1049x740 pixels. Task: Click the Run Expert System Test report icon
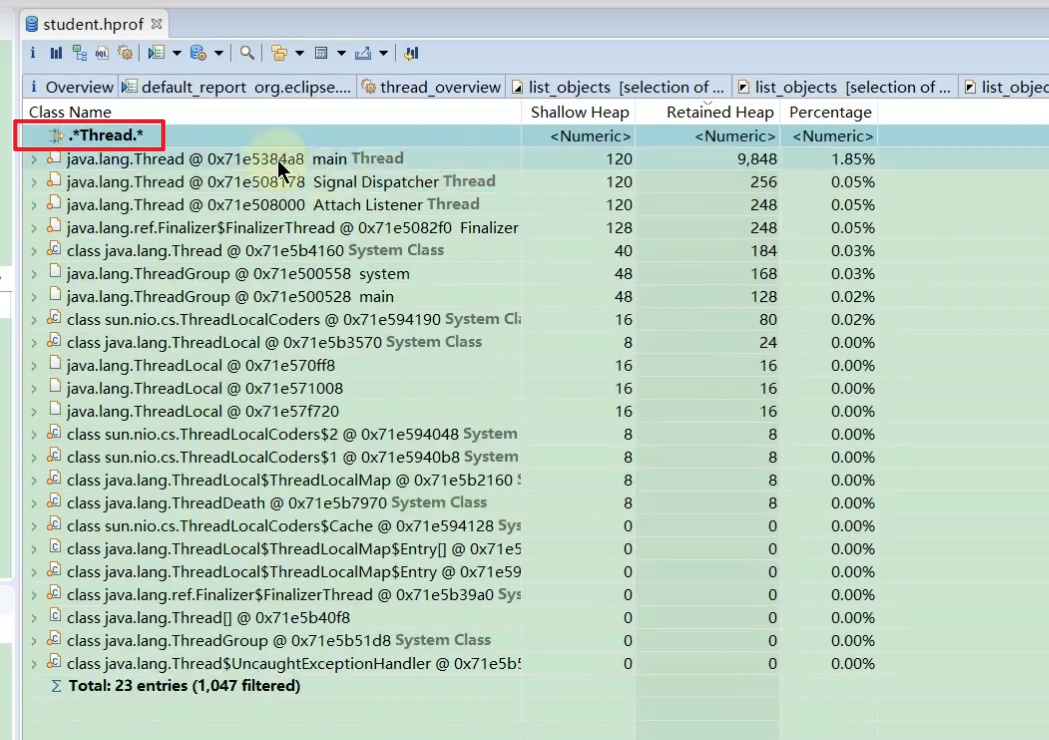[x=157, y=53]
